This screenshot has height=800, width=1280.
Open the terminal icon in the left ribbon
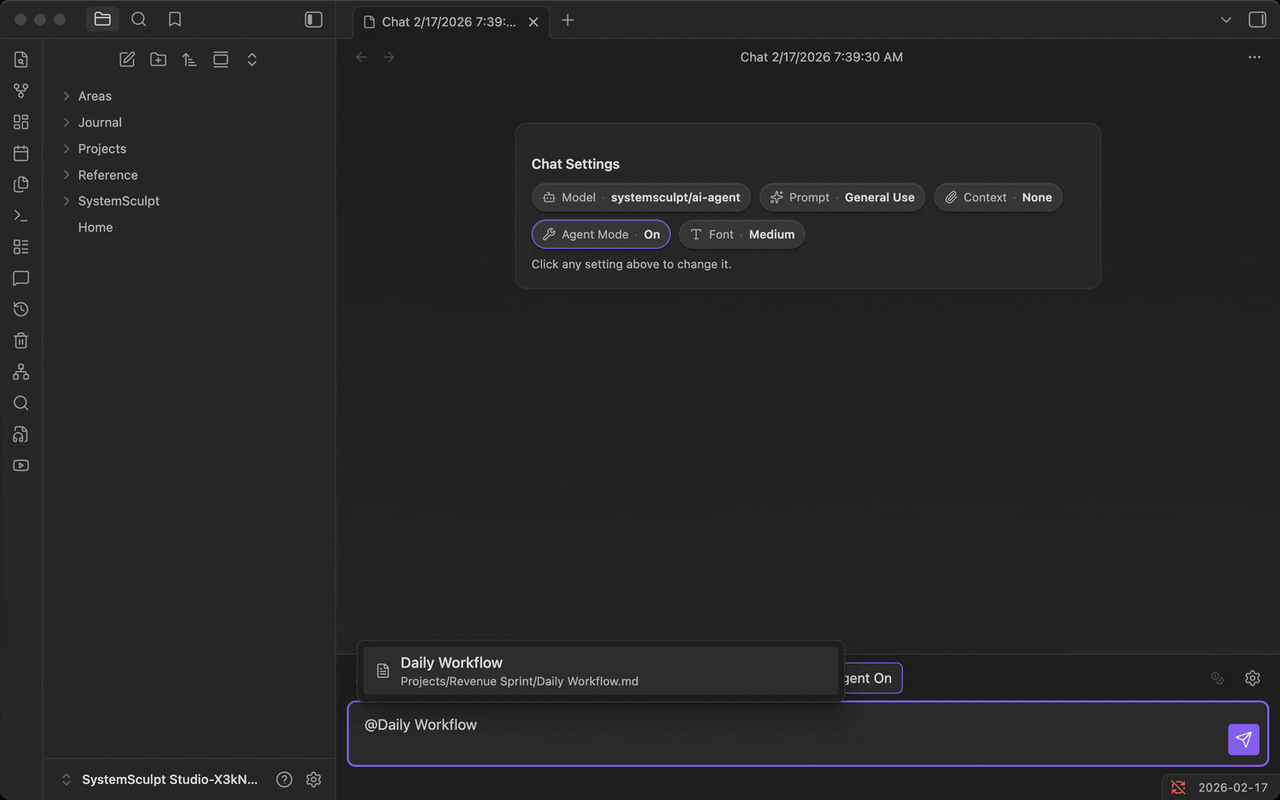[x=20, y=215]
